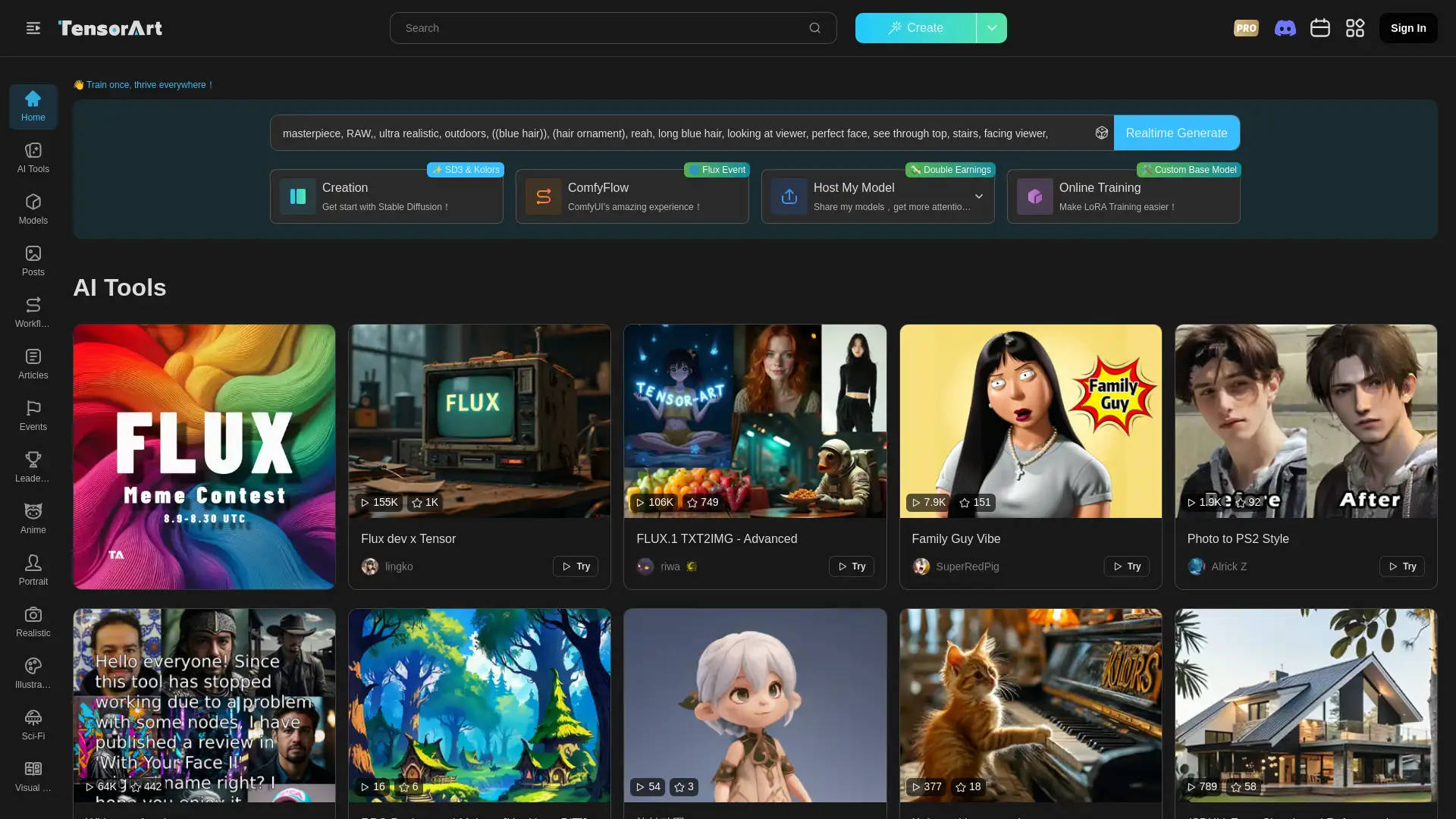Open the Leaderboard icon
Image resolution: width=1456 pixels, height=819 pixels.
pyautogui.click(x=33, y=460)
